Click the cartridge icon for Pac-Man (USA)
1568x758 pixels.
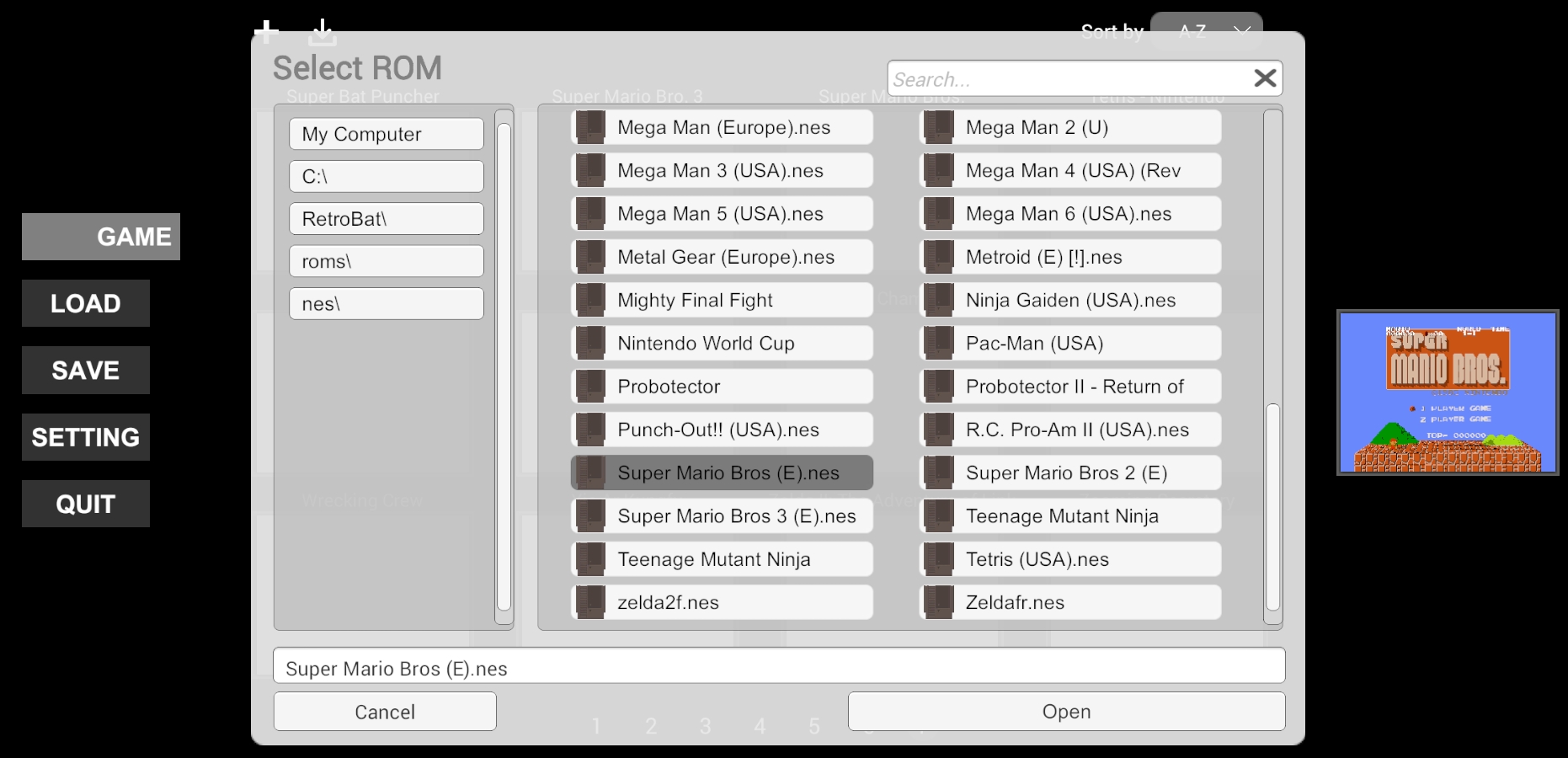938,344
